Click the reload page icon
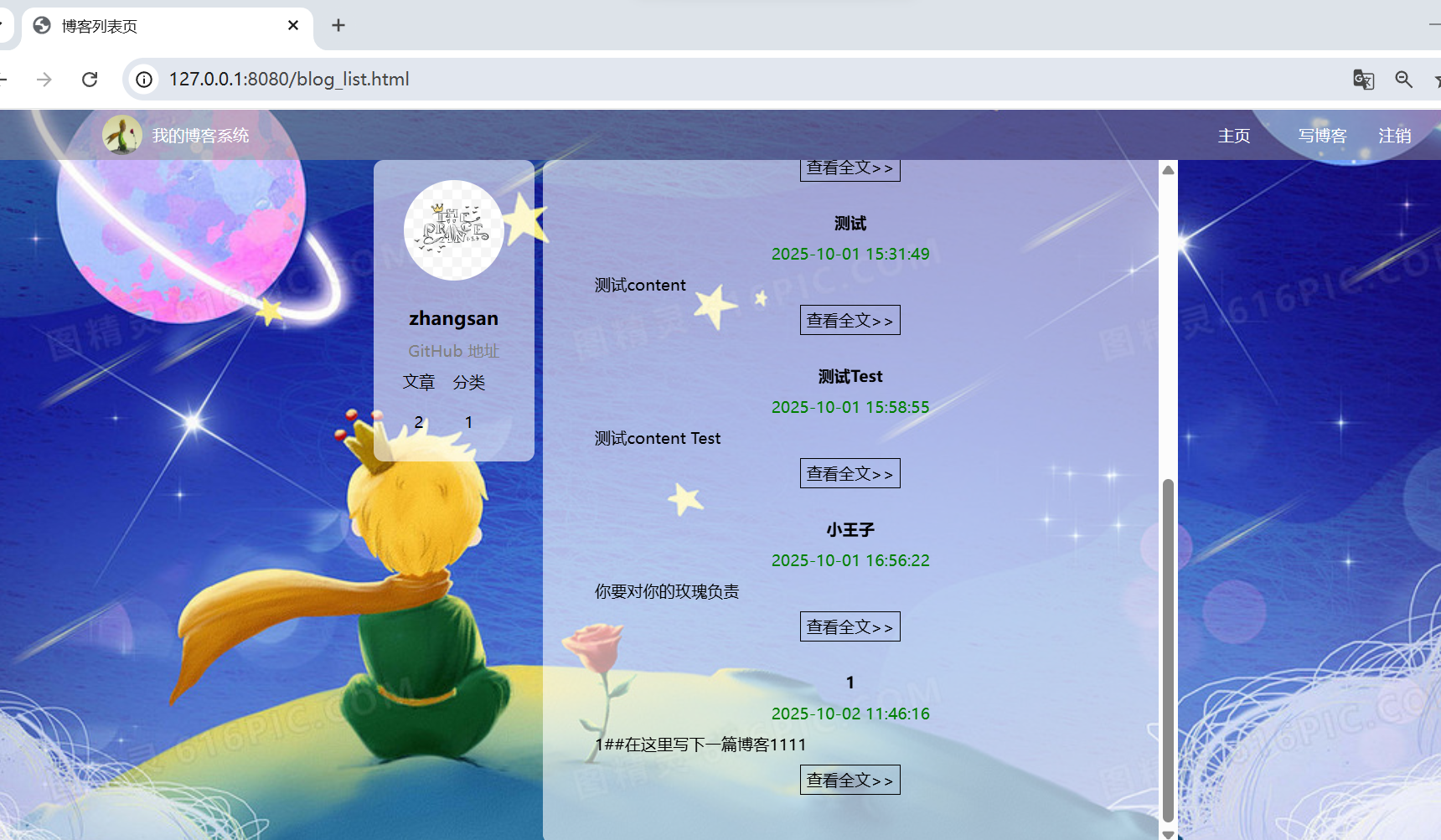 90,79
